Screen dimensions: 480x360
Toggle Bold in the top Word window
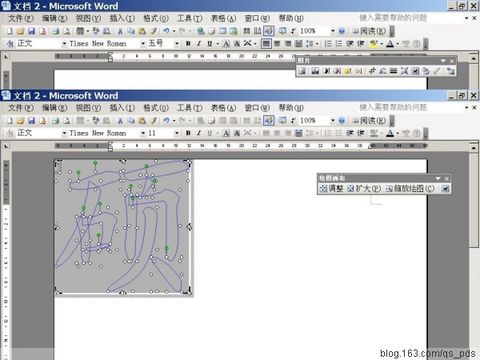click(x=188, y=43)
